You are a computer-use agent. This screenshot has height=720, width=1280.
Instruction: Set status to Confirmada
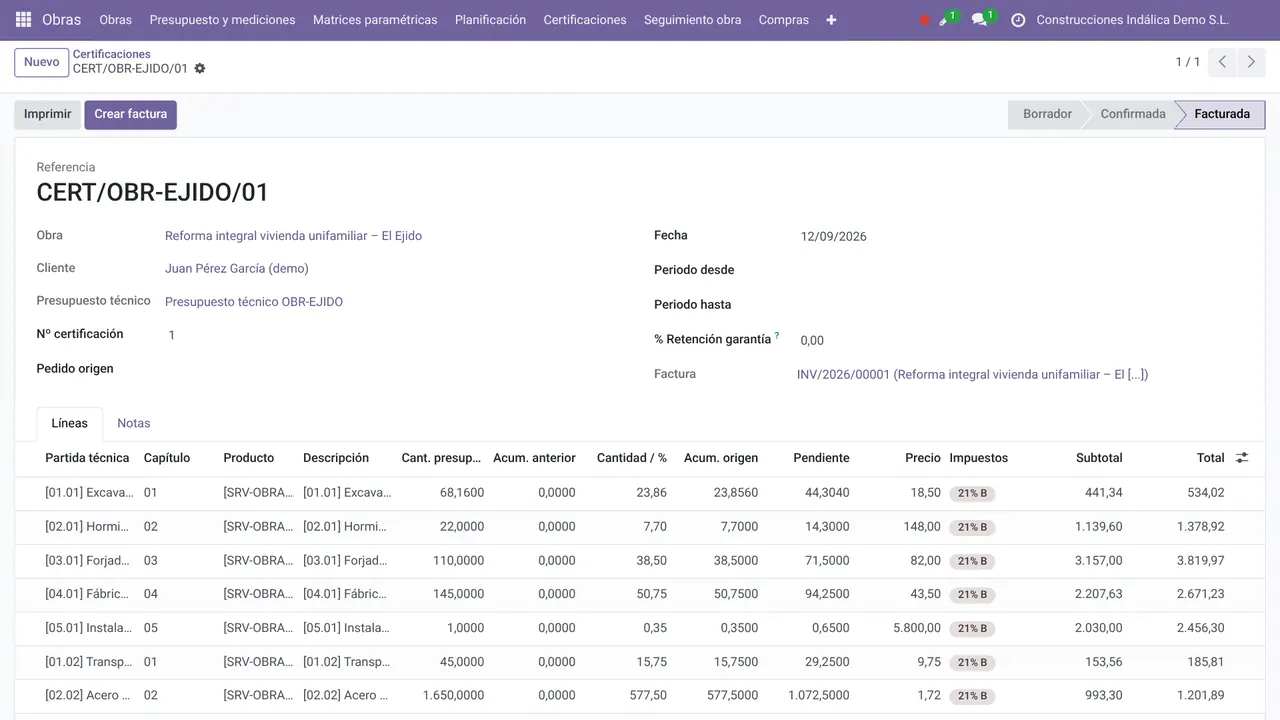[1133, 114]
